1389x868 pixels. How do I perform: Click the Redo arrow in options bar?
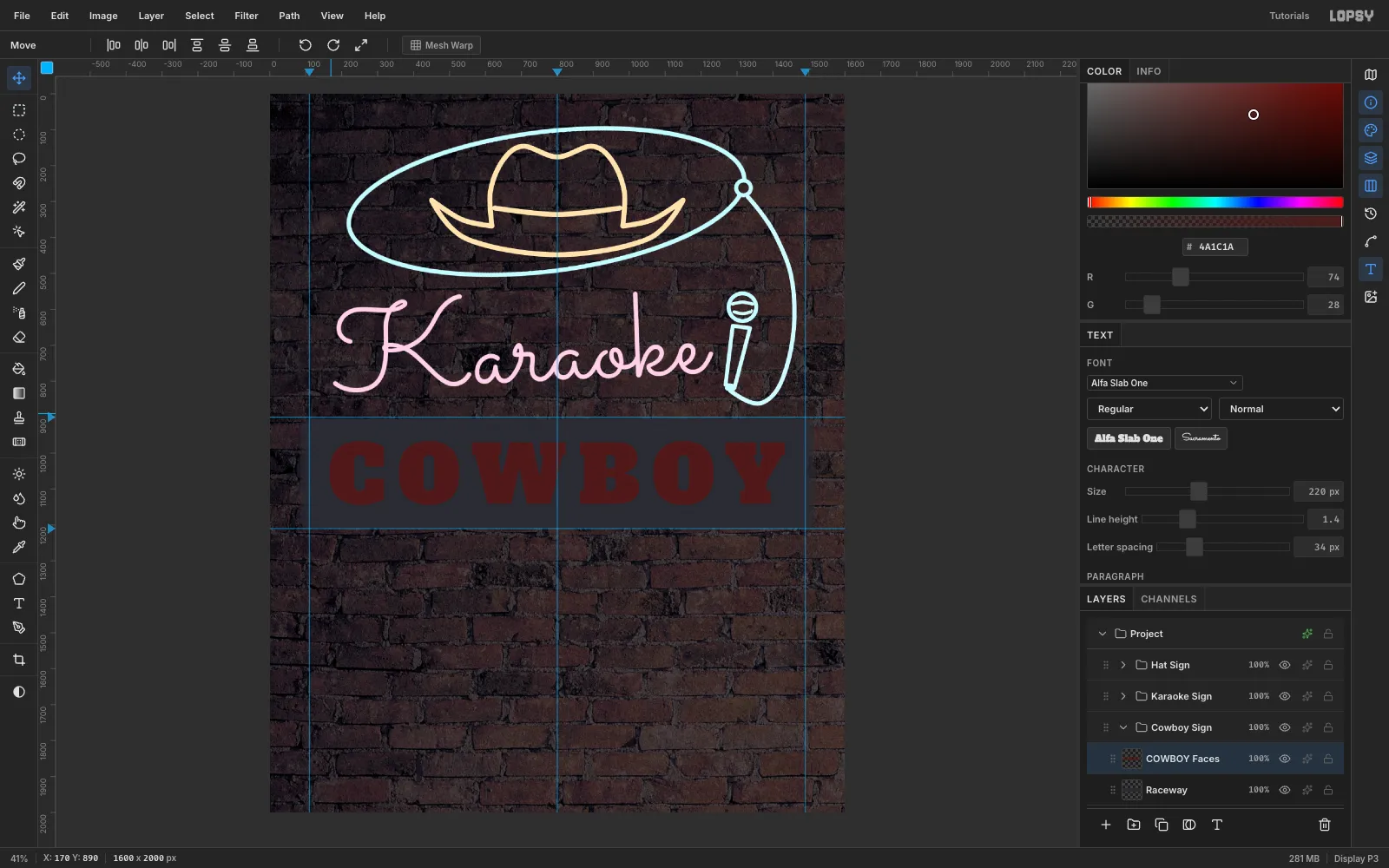(333, 45)
